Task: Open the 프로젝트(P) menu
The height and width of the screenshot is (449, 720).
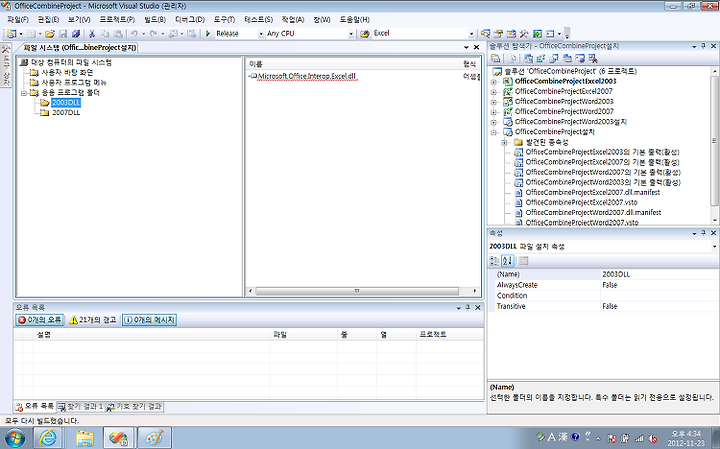Action: [x=118, y=19]
